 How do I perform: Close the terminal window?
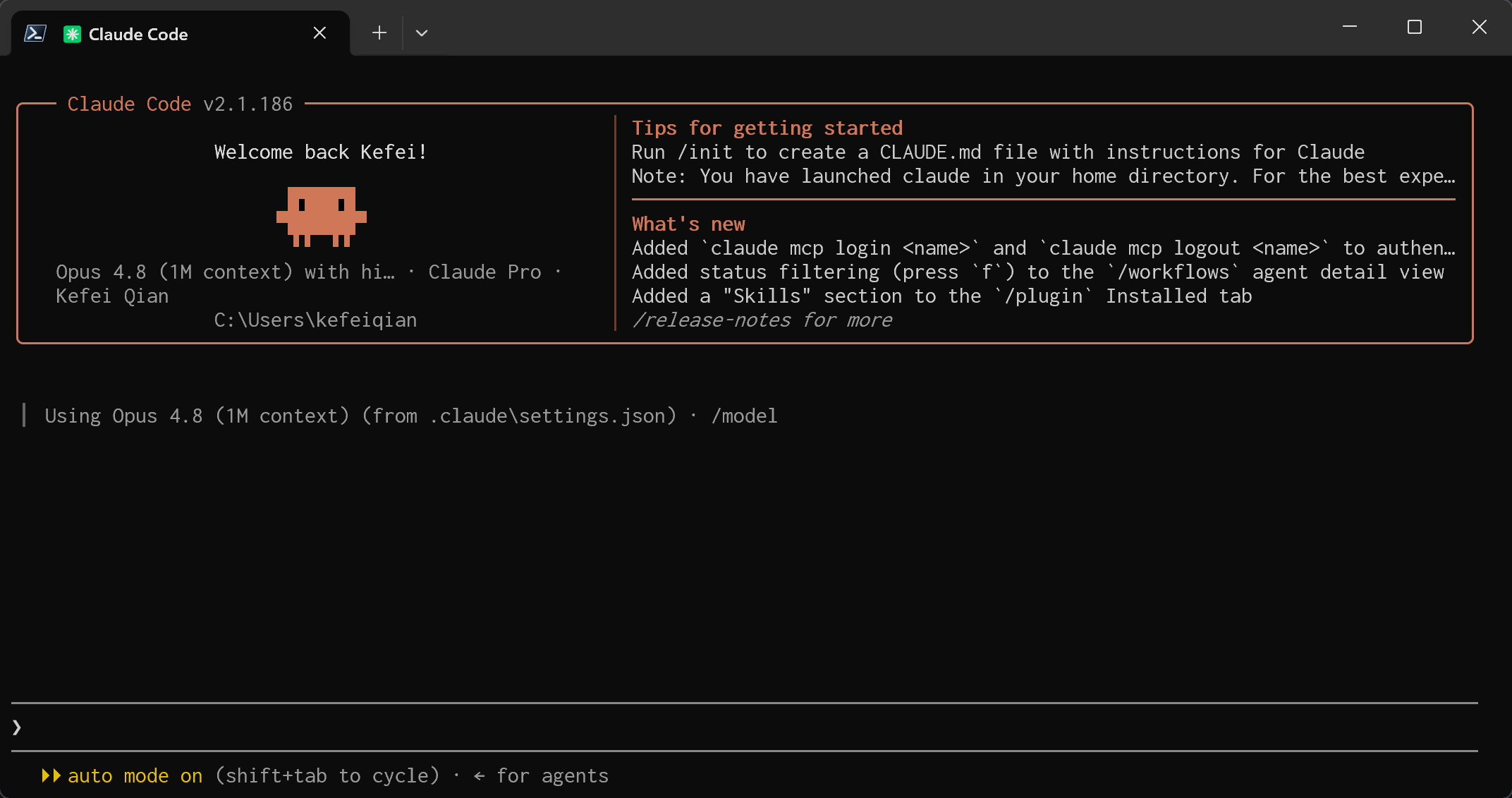coord(1480,27)
